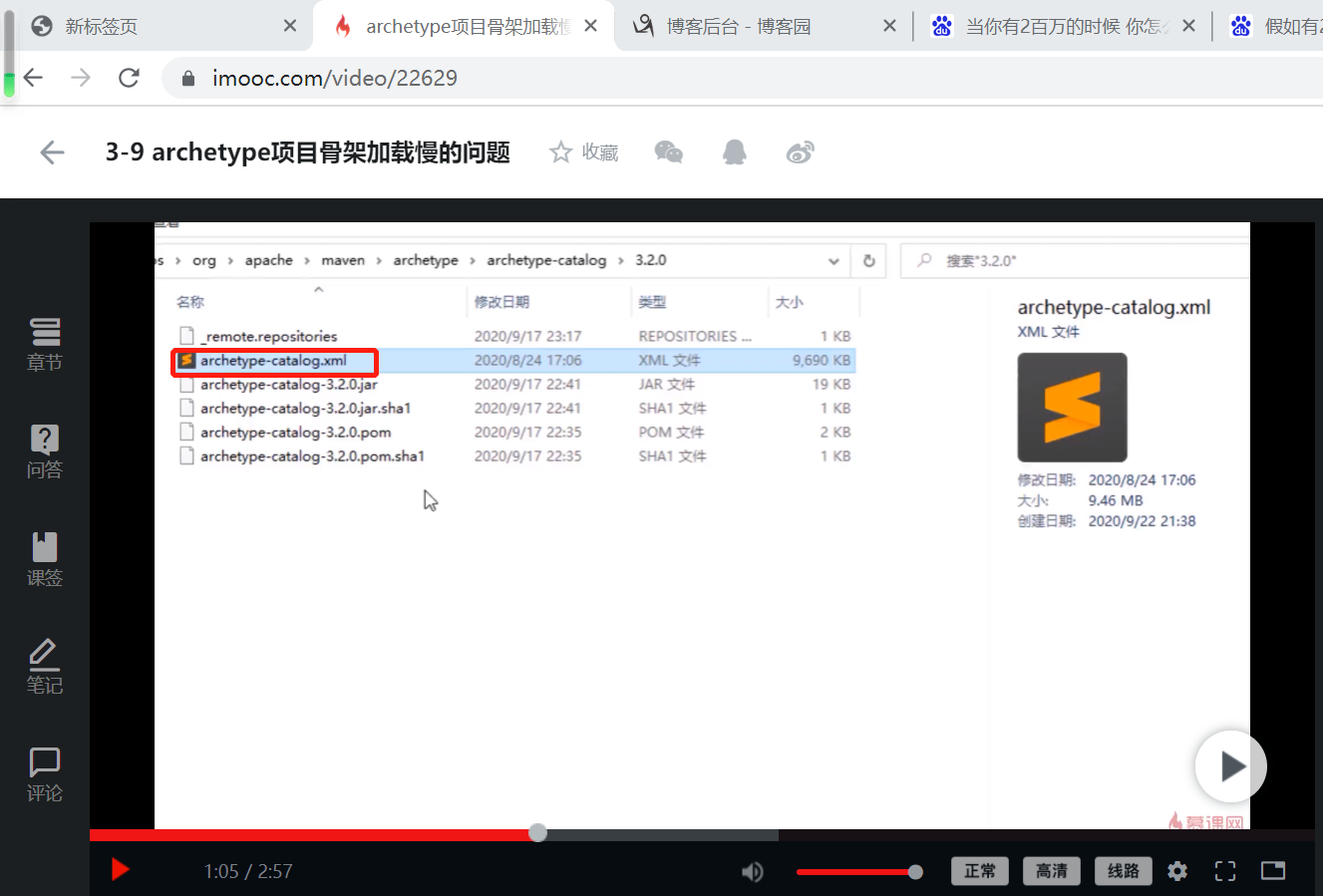Open the 评论 comments panel
Image resolution: width=1323 pixels, height=896 pixels.
coord(45,774)
